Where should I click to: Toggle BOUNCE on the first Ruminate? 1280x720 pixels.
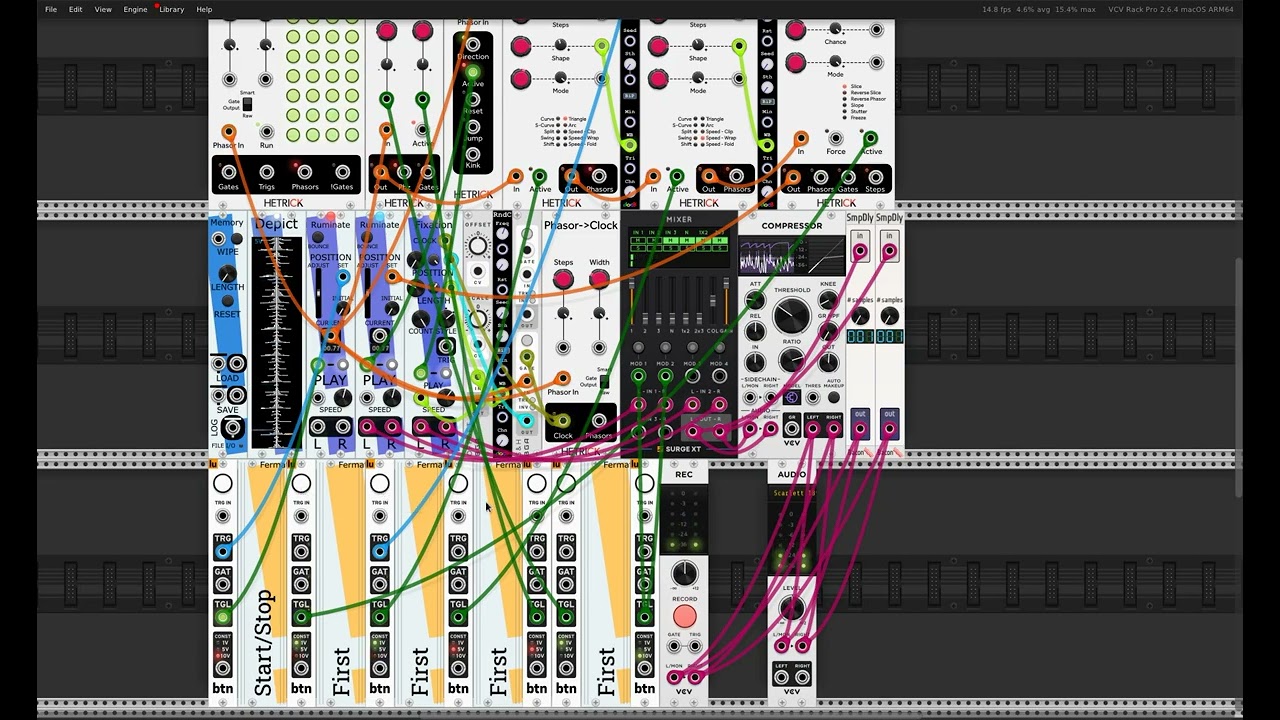[x=317, y=238]
